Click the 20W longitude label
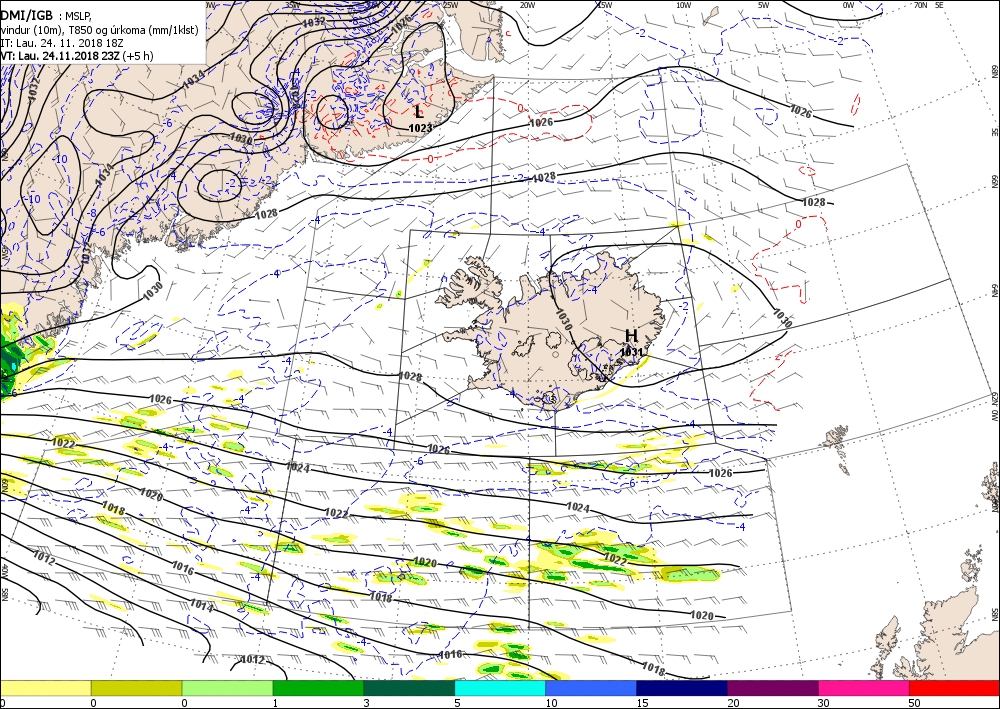The width and height of the screenshot is (1000, 709). pos(527,5)
